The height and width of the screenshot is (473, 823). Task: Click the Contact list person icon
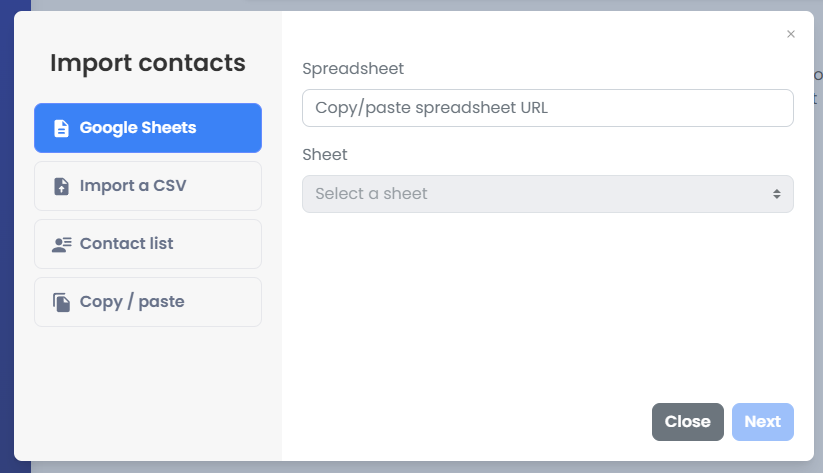62,244
